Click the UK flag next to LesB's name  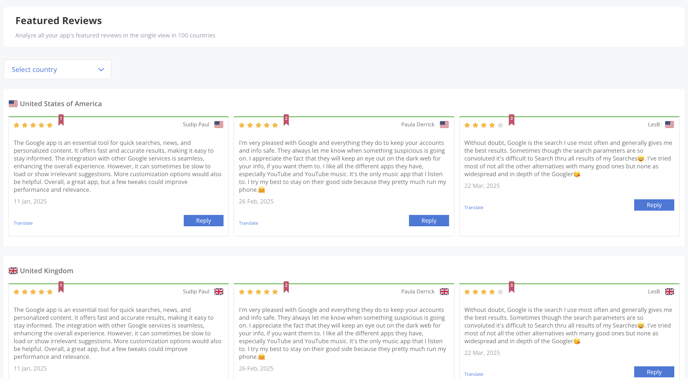point(669,292)
